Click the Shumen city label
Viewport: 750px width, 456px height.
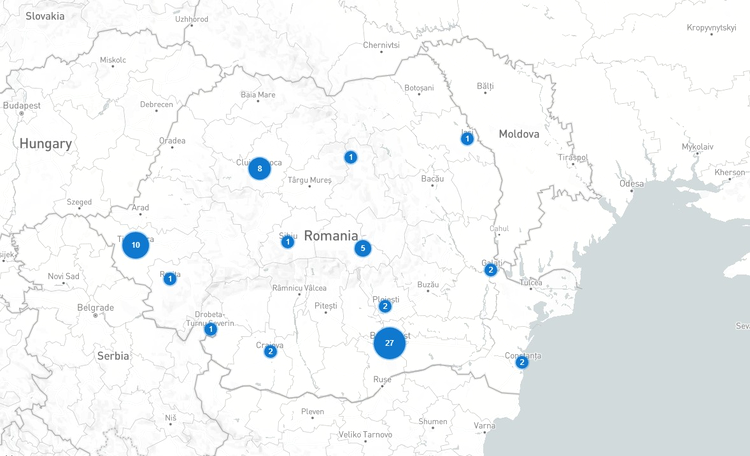(433, 422)
